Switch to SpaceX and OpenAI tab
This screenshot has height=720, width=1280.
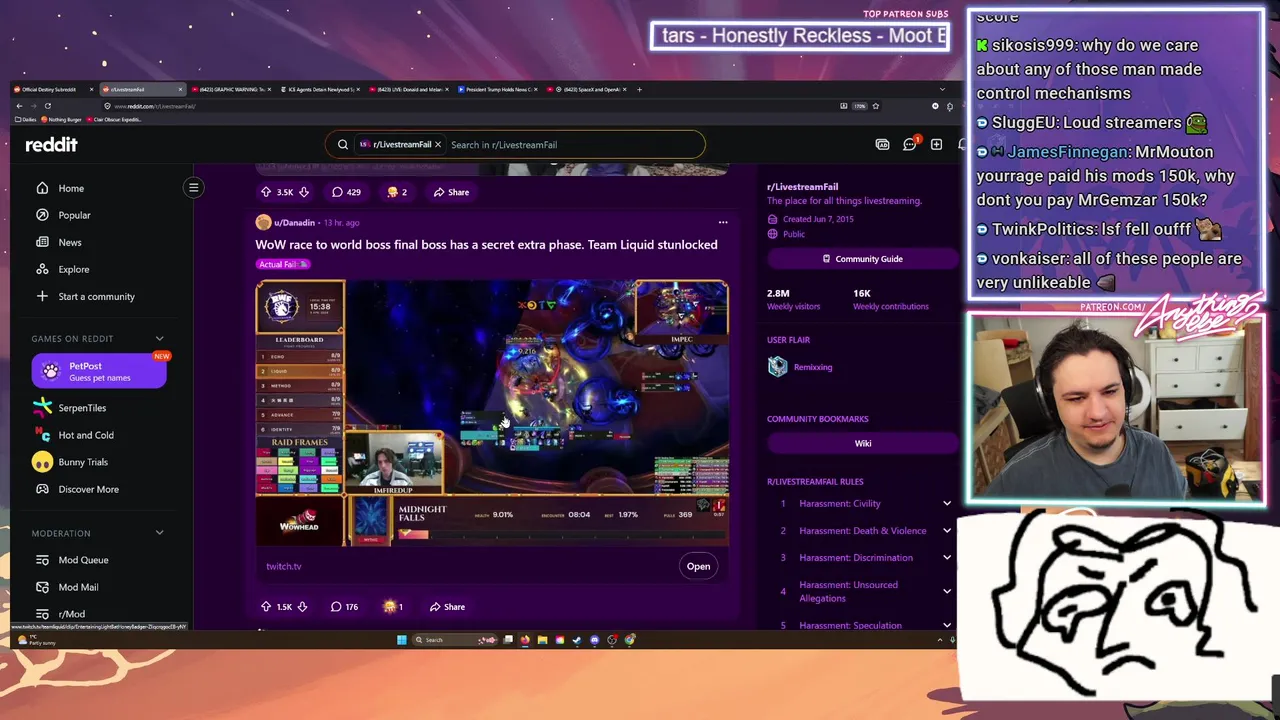click(586, 89)
